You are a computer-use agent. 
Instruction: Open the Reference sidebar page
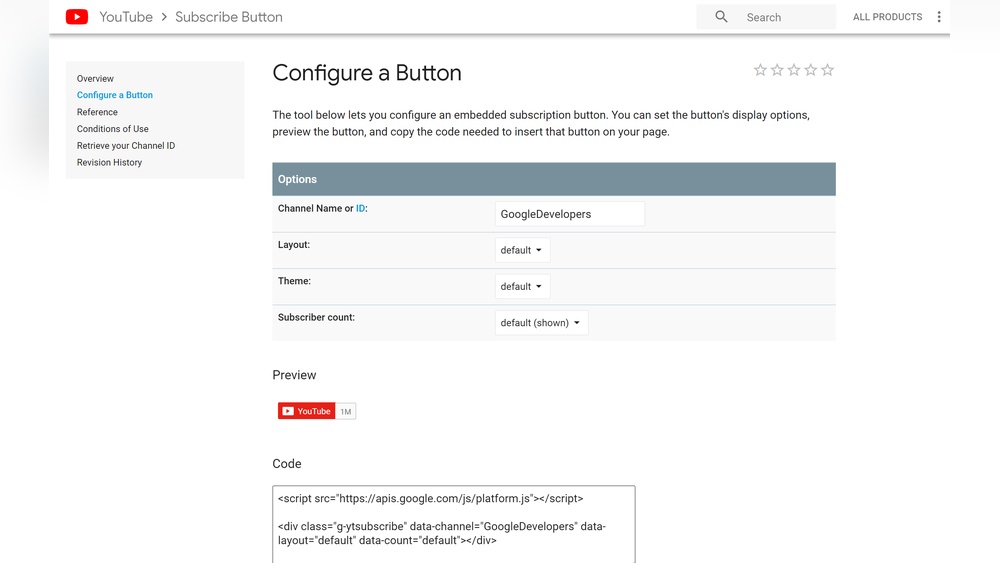pyautogui.click(x=97, y=112)
